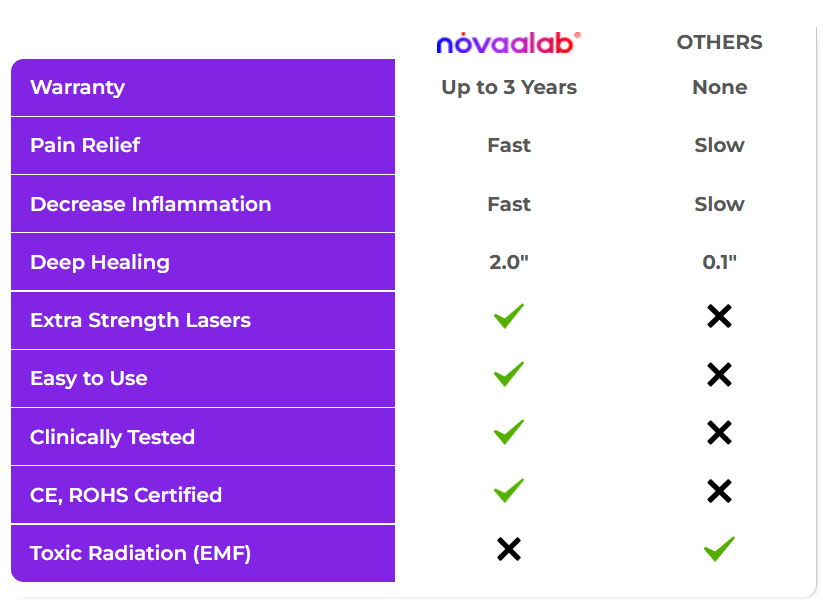Click green checkmark for Extra Strength Lasers
This screenshot has width=823, height=604.
tap(509, 316)
